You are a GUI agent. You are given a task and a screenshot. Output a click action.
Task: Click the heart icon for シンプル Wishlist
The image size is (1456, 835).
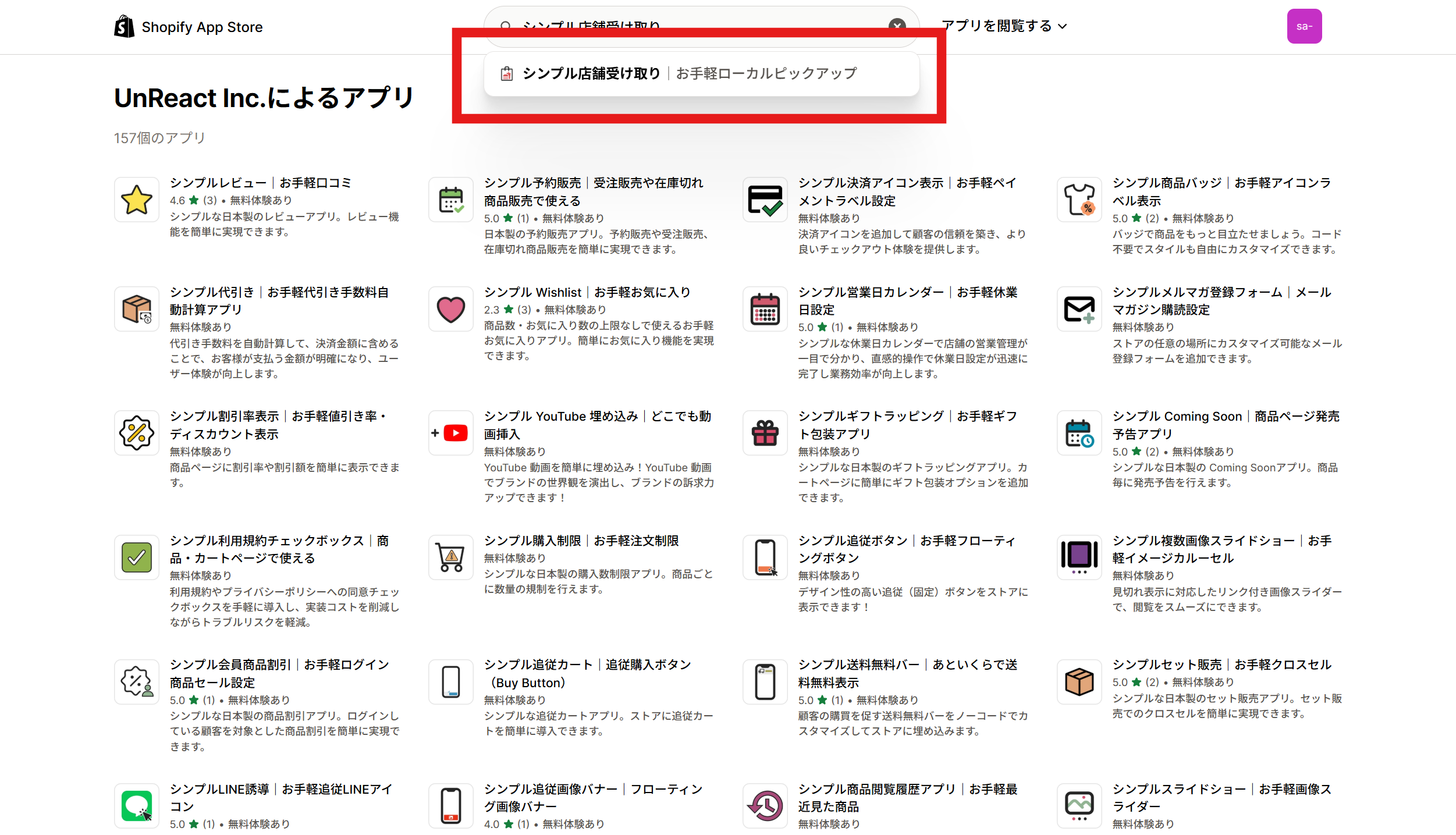(451, 309)
